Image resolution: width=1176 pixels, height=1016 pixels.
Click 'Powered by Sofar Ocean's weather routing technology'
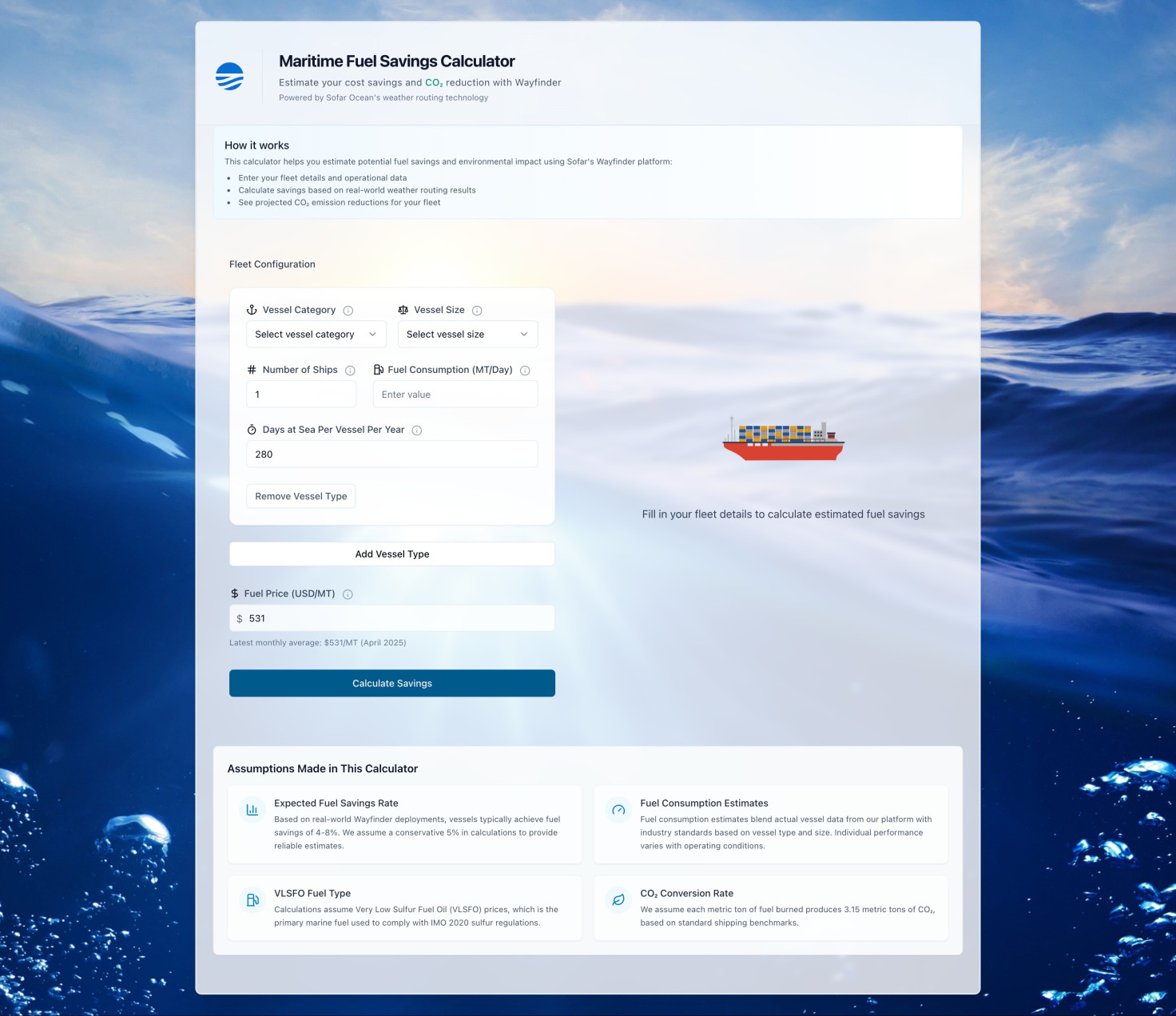(383, 98)
